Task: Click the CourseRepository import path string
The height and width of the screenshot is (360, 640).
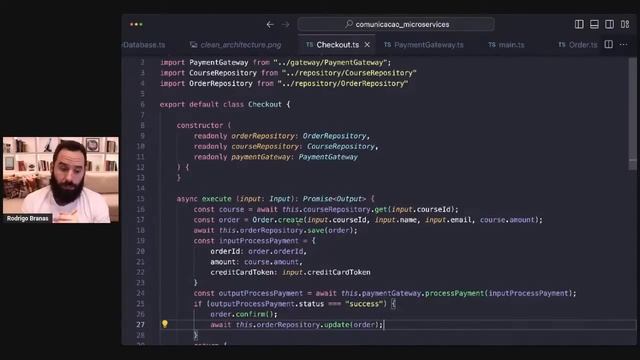Action: click(349, 73)
